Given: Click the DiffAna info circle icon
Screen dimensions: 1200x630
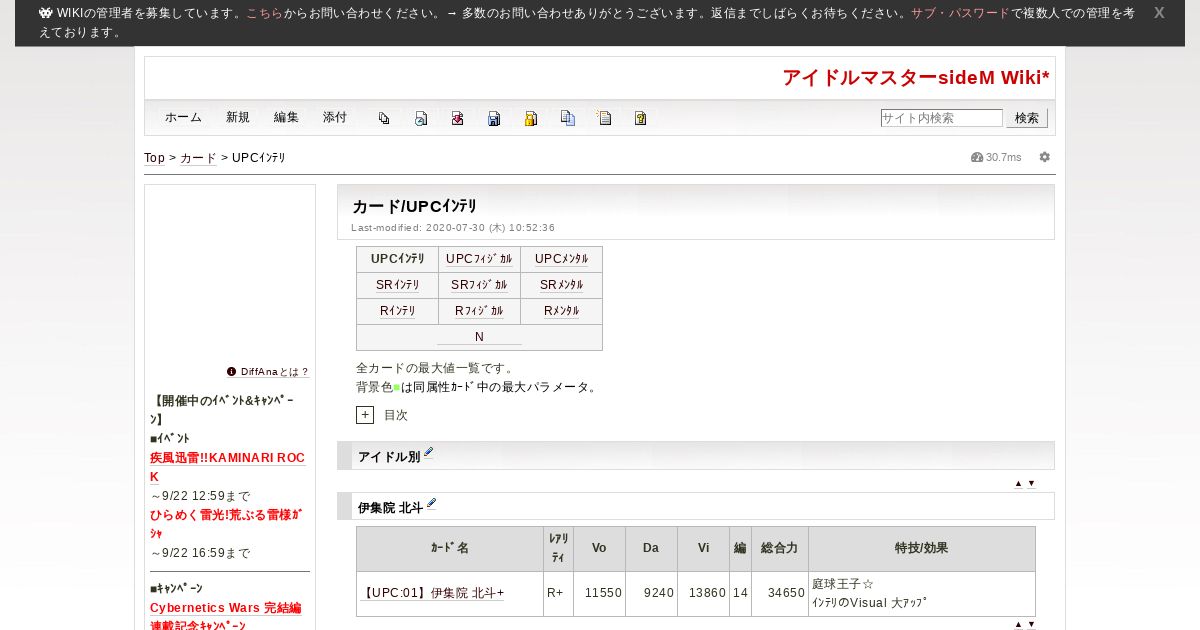Looking at the screenshot, I should click(x=232, y=371).
